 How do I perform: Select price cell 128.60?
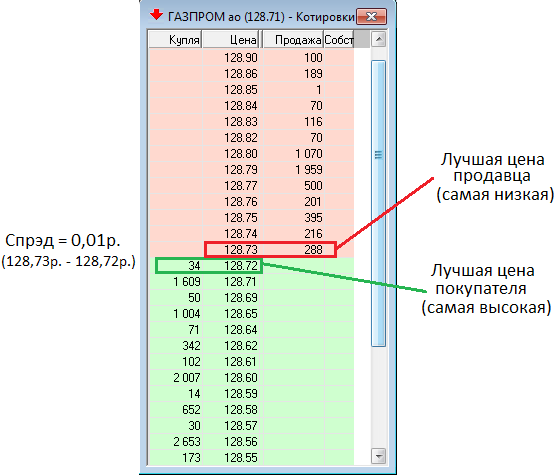click(x=232, y=378)
